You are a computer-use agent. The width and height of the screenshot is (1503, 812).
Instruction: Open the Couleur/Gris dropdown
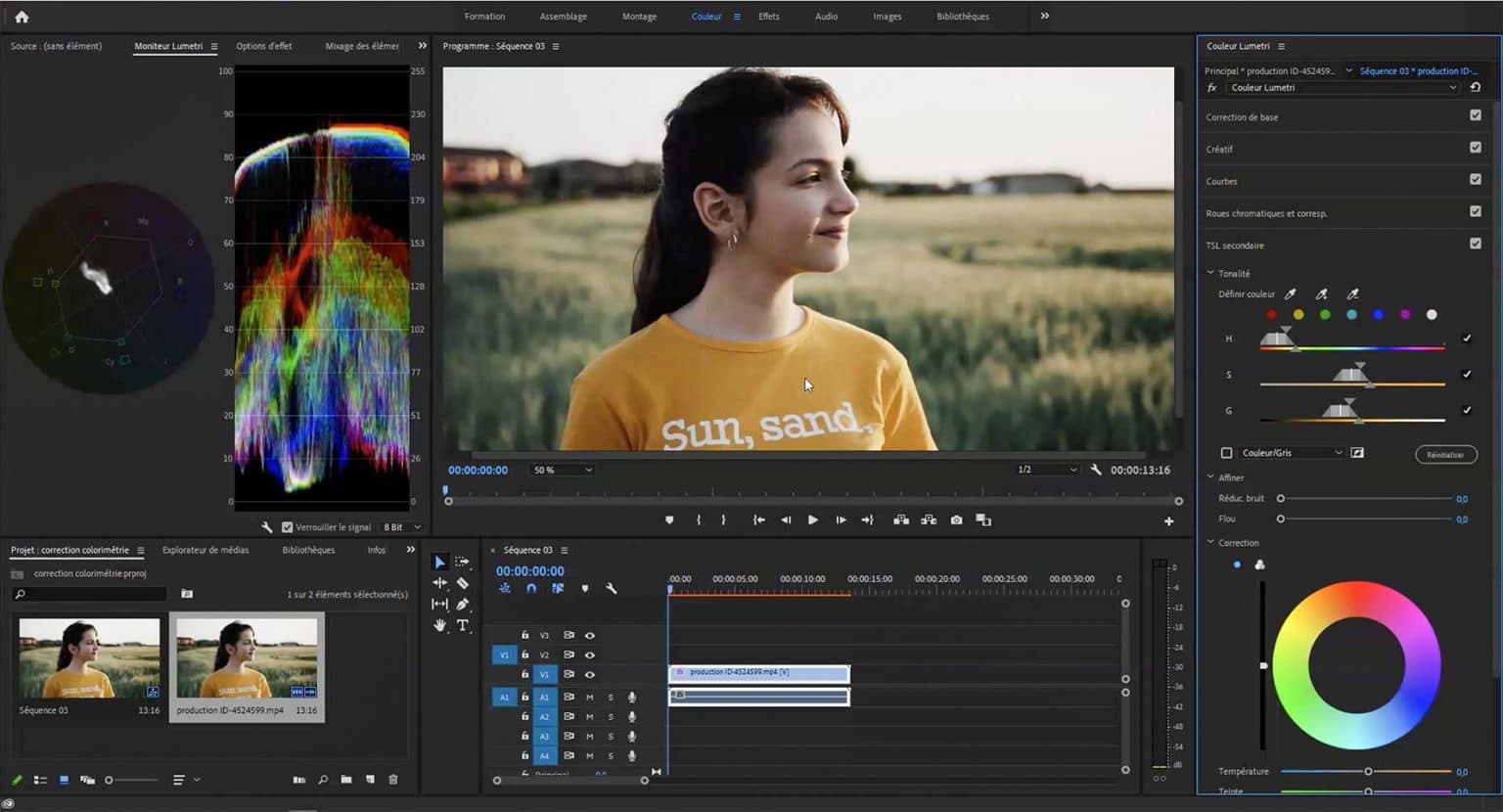[x=1290, y=452]
